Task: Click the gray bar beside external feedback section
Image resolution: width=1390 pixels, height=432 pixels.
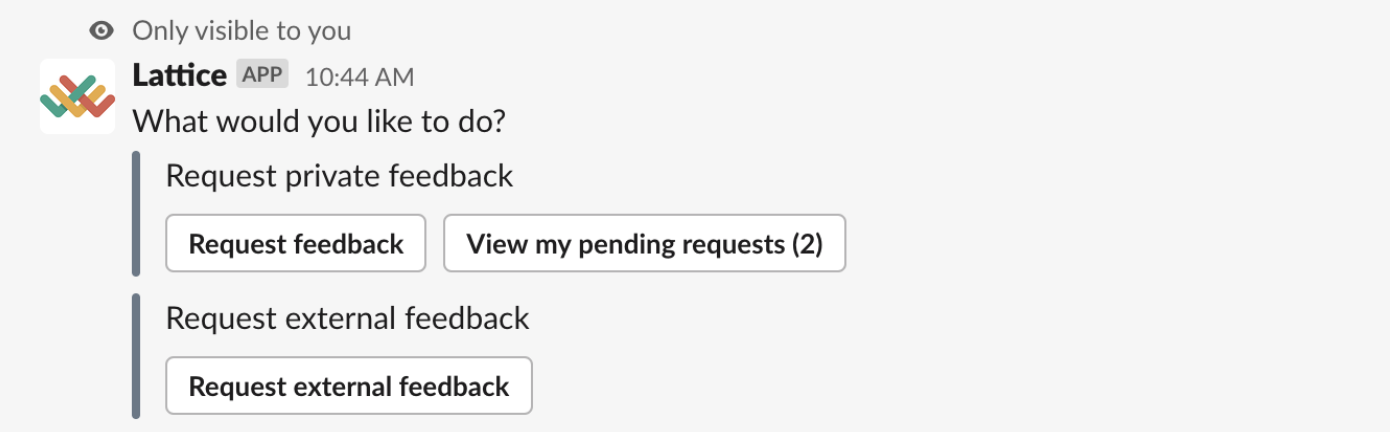Action: [x=136, y=355]
